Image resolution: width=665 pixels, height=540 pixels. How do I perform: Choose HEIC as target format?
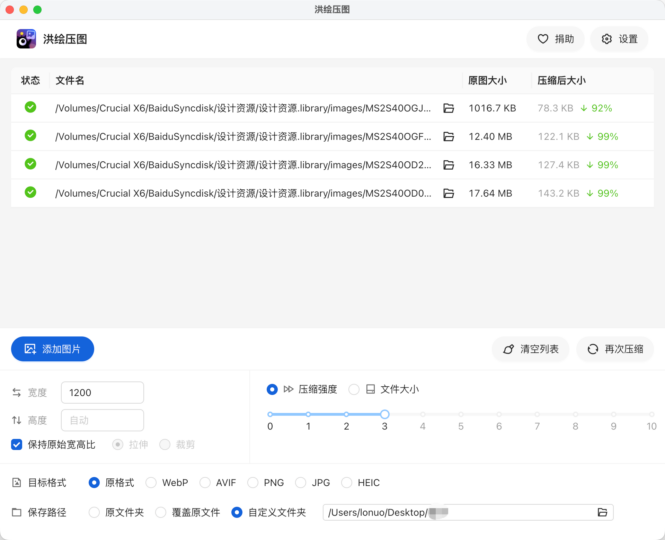[346, 483]
